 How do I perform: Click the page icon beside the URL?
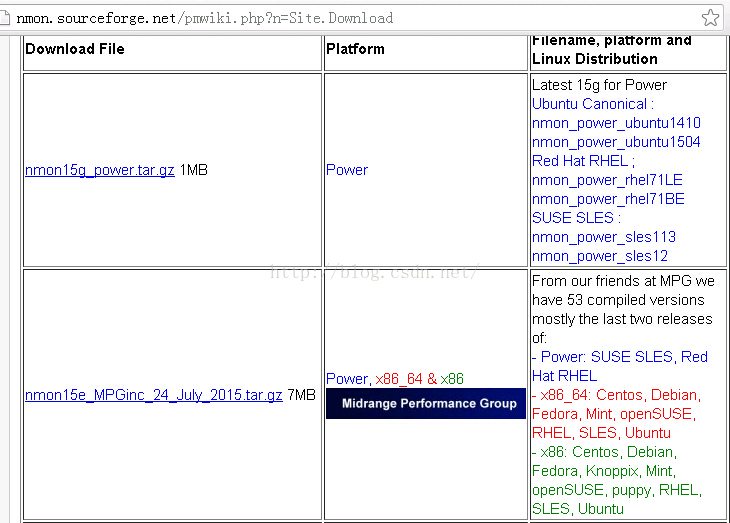4,18
